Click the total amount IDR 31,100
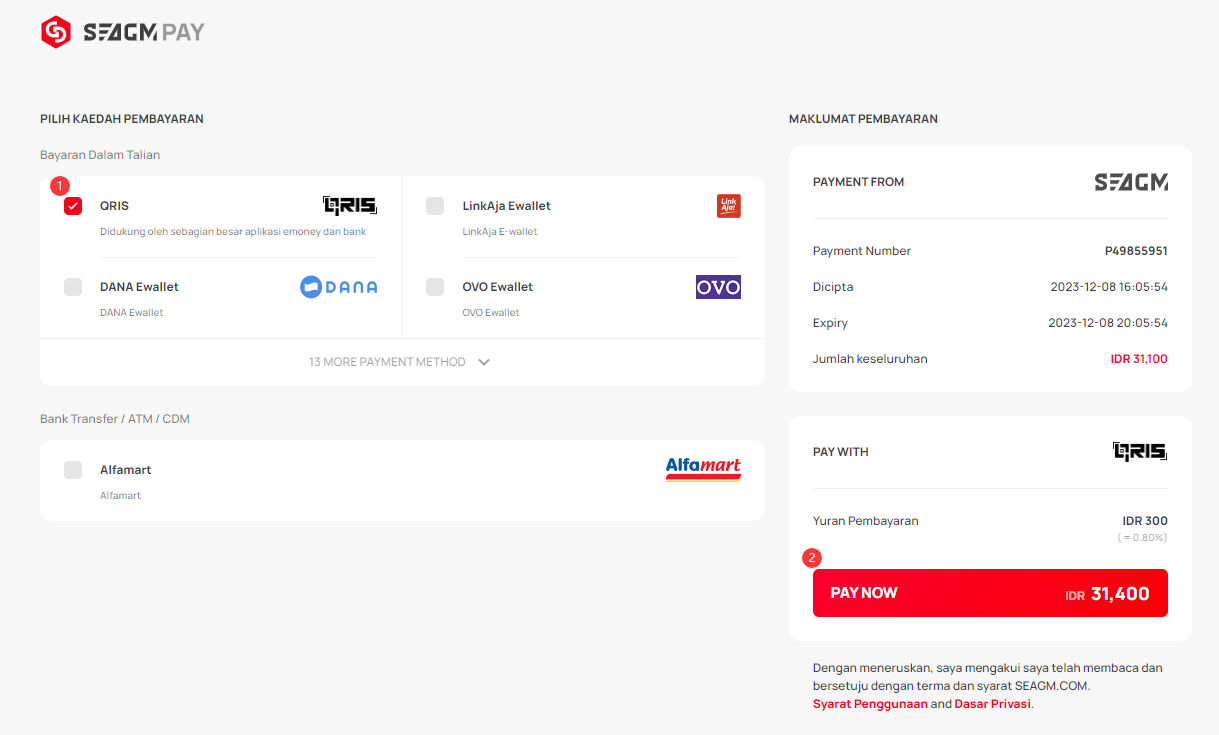This screenshot has height=735, width=1219. [1139, 359]
